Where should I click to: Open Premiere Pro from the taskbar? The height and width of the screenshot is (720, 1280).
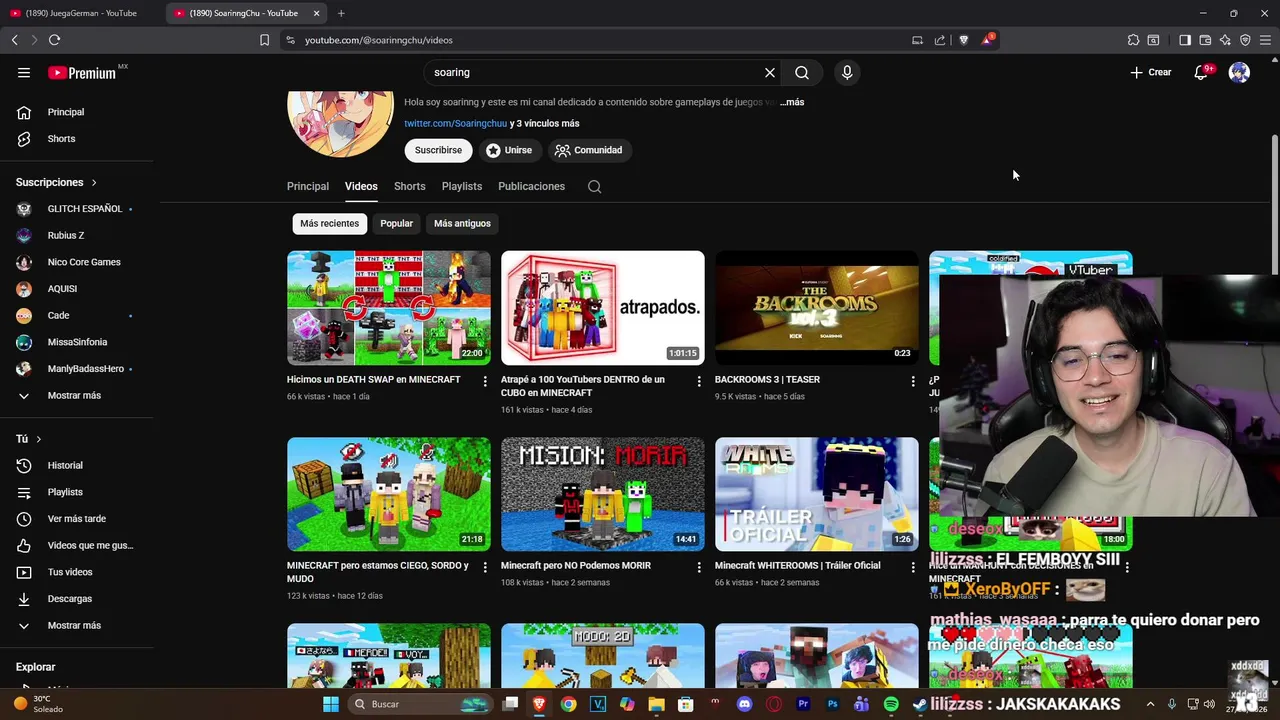[803, 704]
